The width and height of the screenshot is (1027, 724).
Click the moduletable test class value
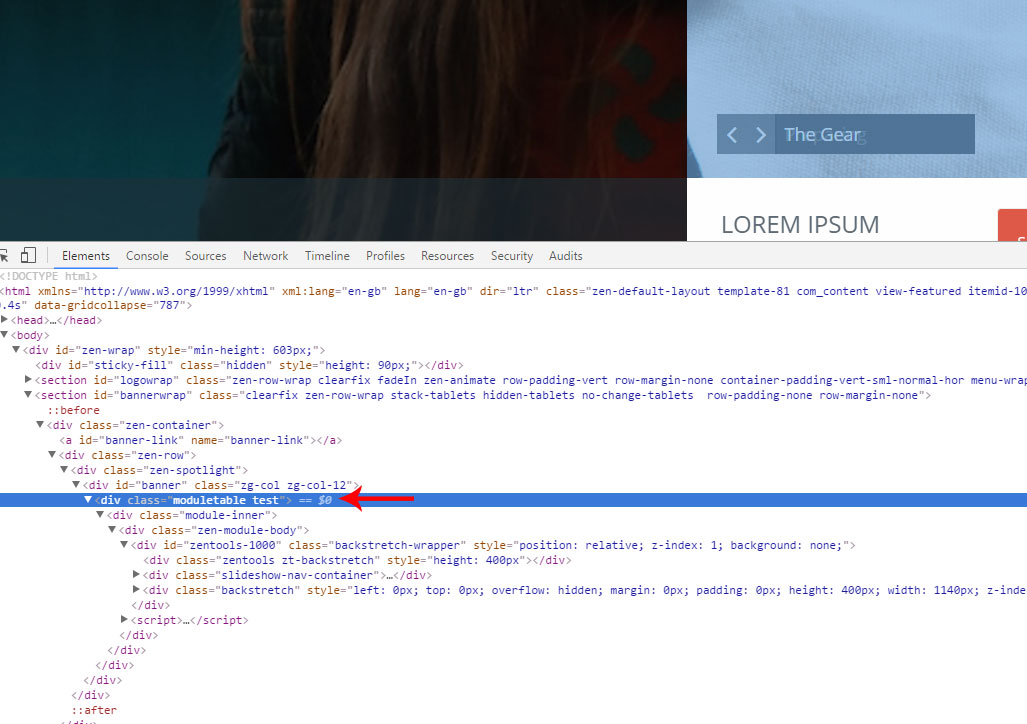coord(225,500)
